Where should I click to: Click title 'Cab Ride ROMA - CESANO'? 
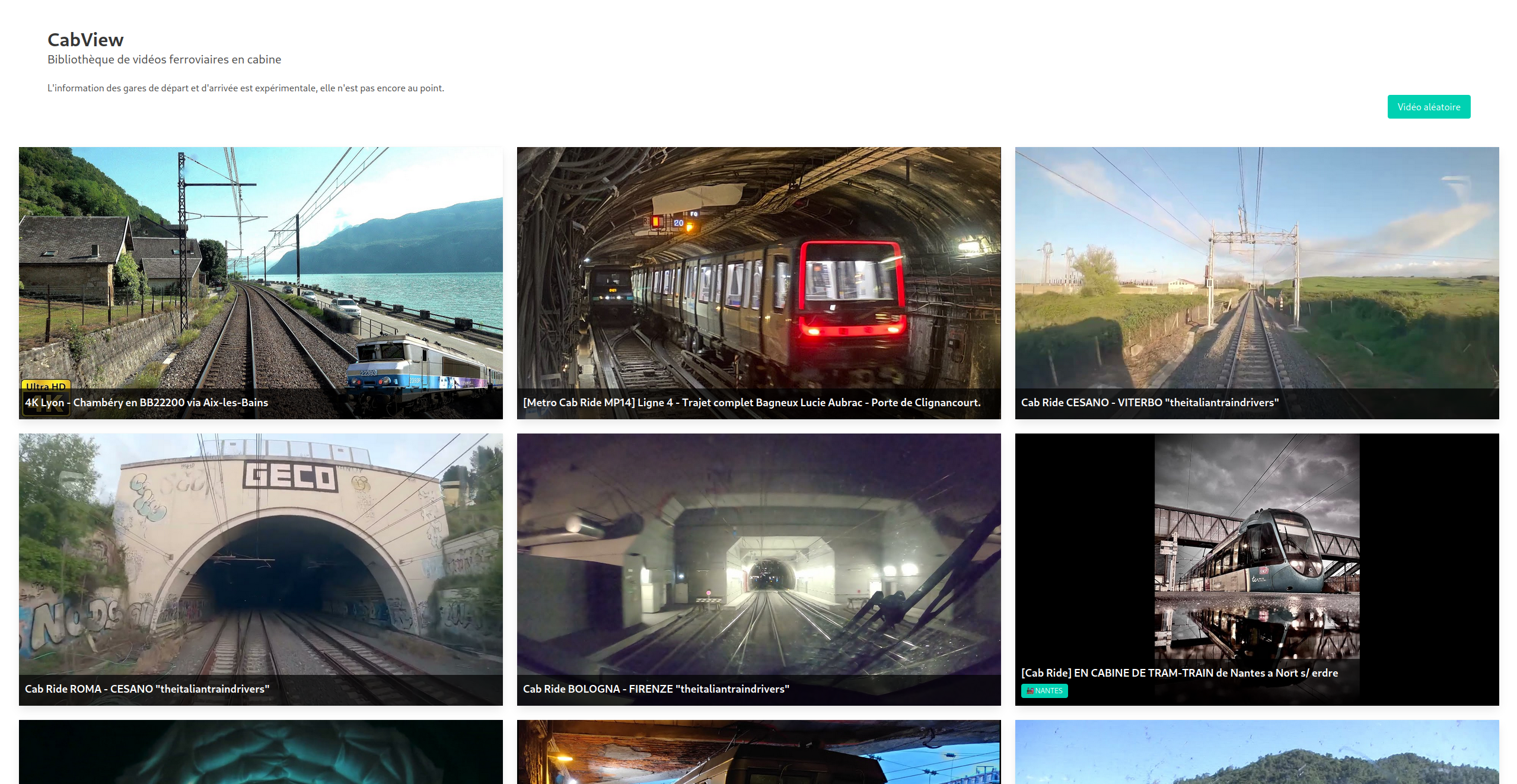[146, 689]
